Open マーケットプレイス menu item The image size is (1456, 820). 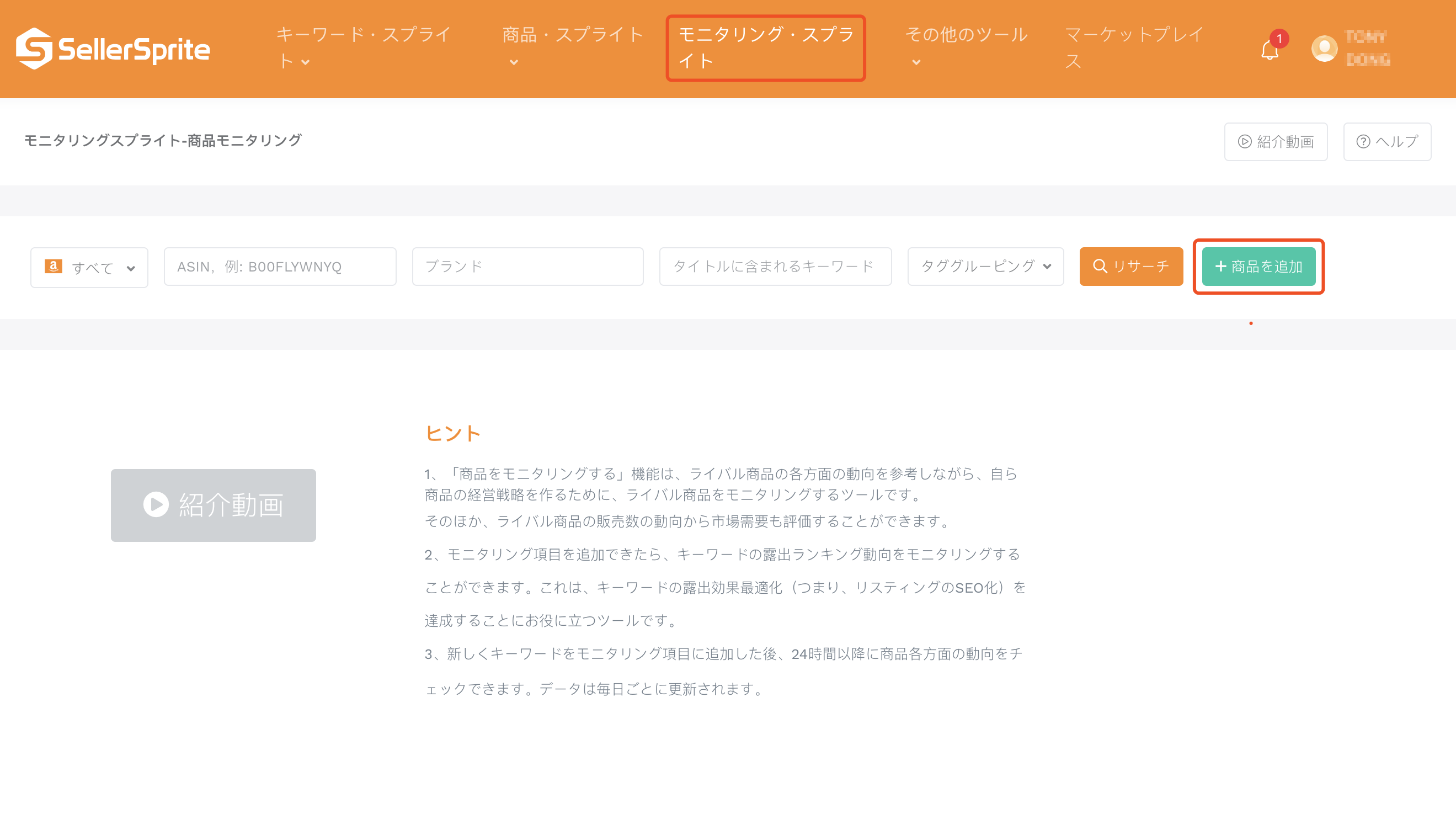(1134, 48)
